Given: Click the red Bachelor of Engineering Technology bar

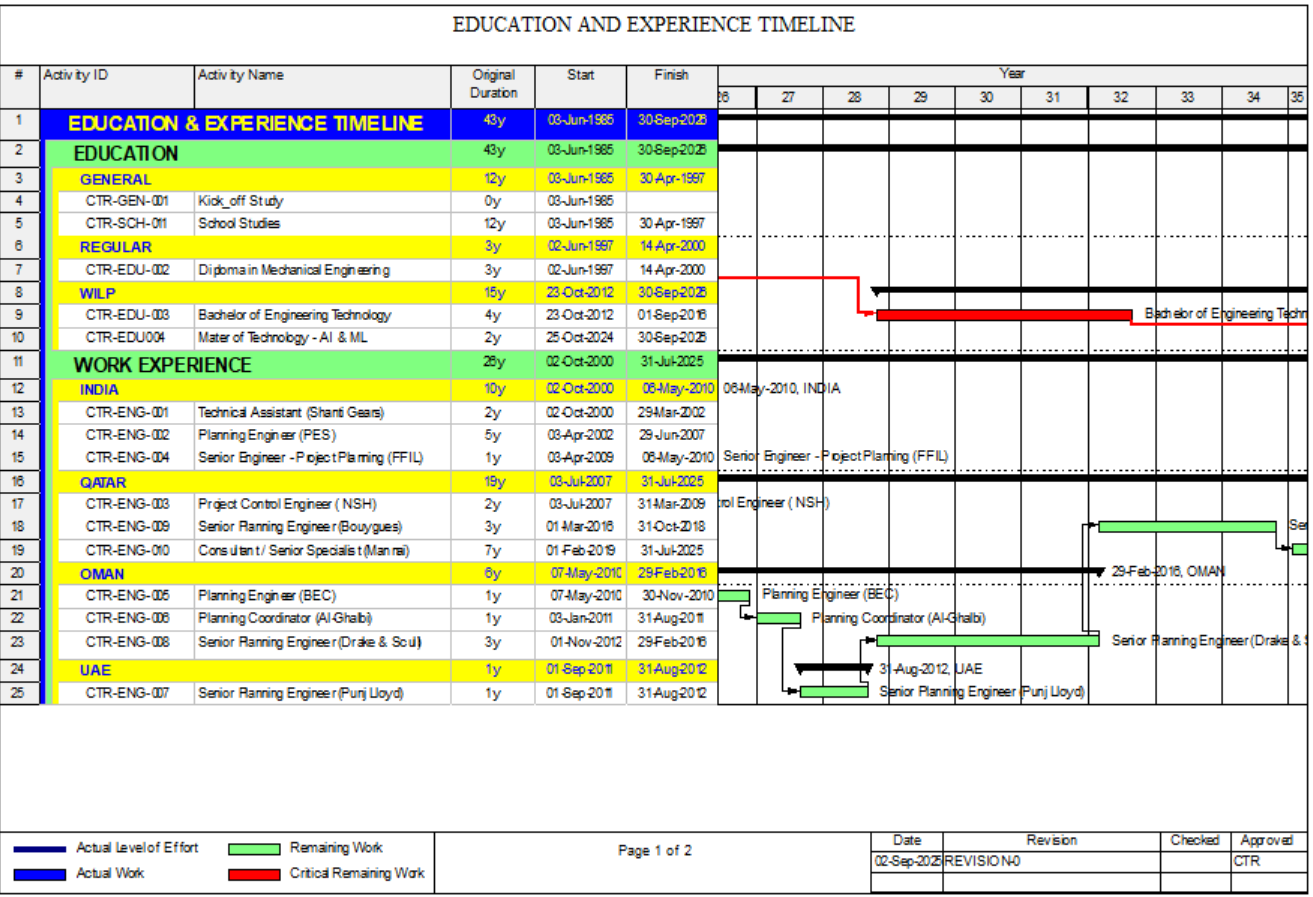Looking at the screenshot, I should coord(1004,315).
